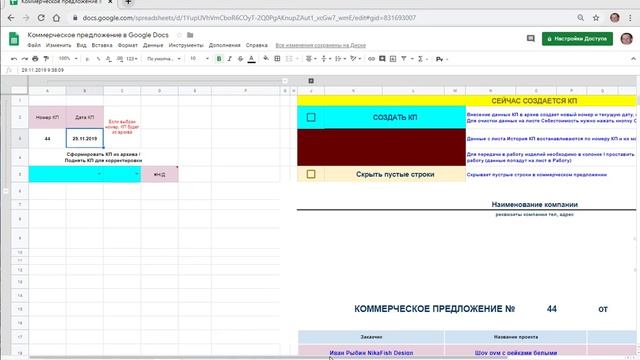Click the Undo icon

[x=14, y=59]
